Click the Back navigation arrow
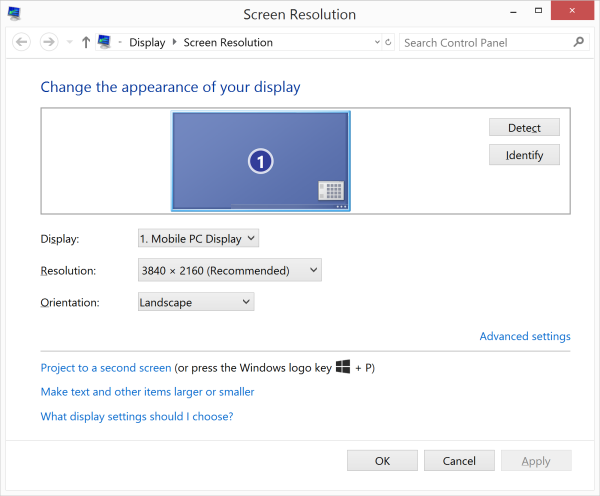 coord(21,42)
